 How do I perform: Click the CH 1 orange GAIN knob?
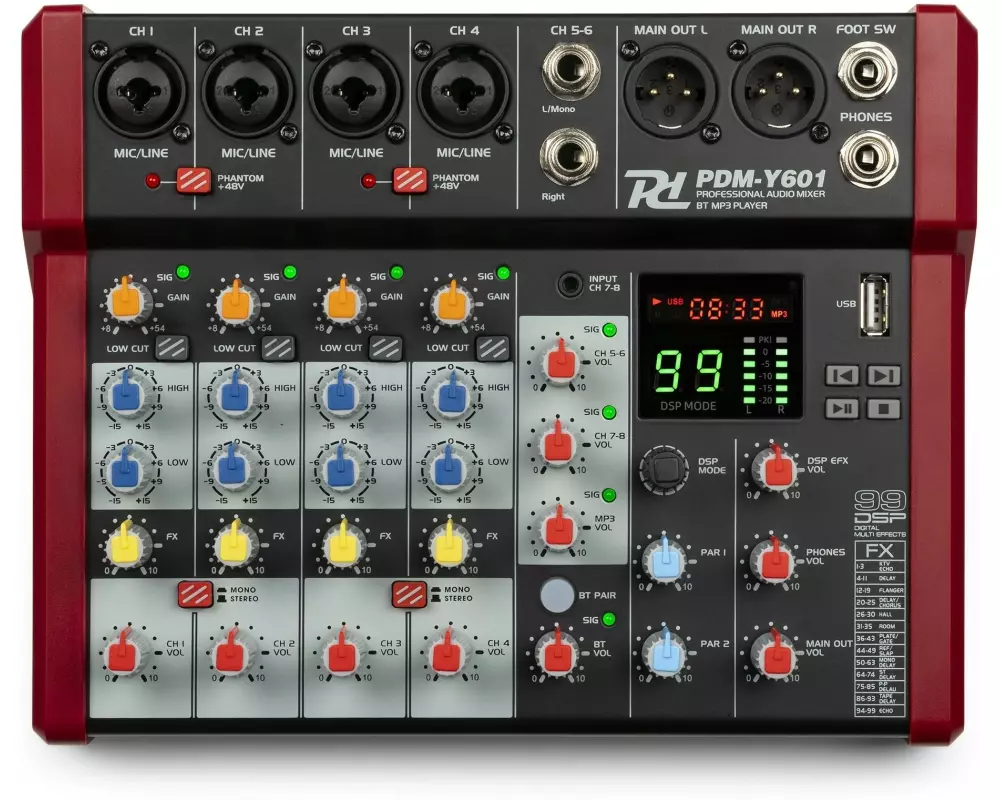127,300
